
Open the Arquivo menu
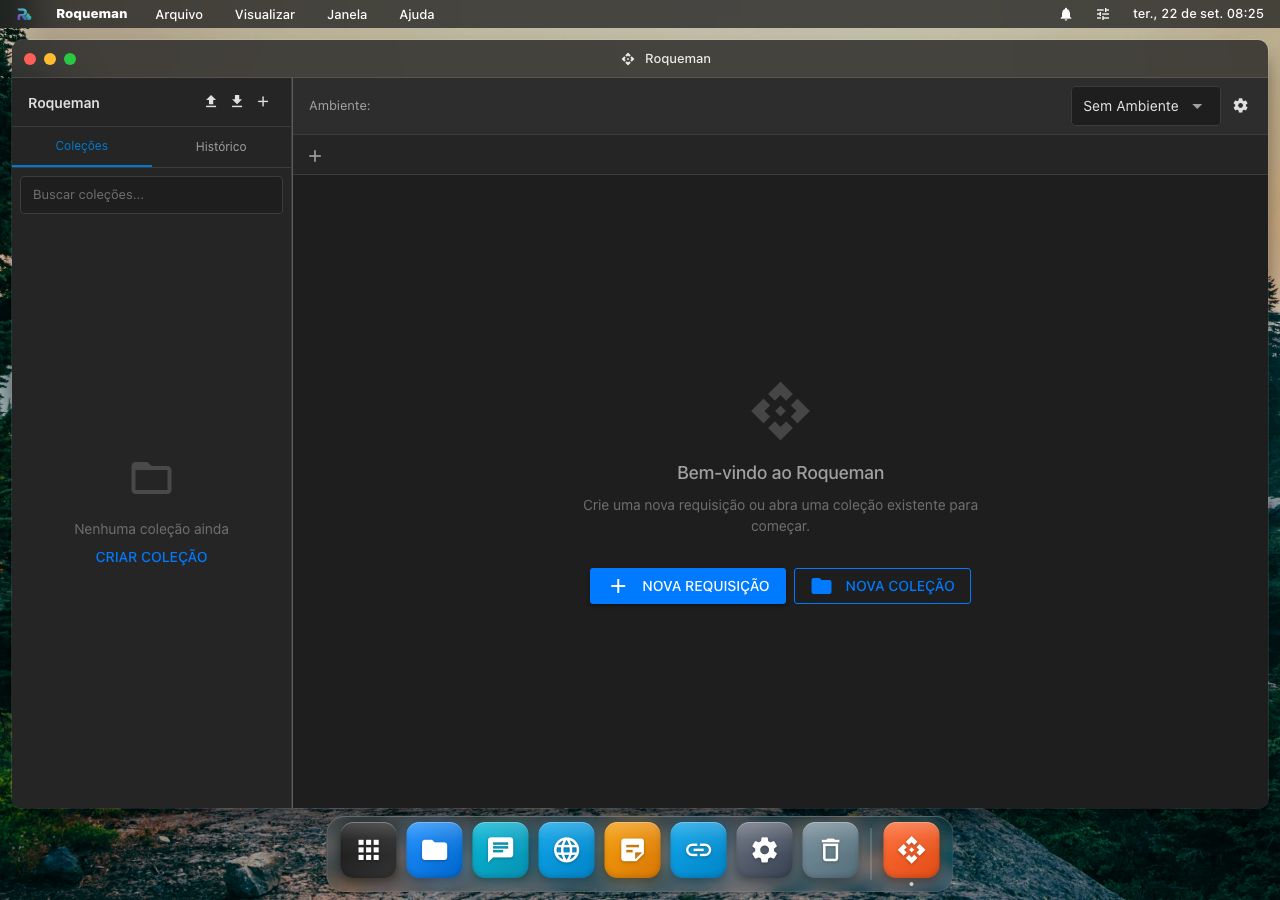[179, 14]
